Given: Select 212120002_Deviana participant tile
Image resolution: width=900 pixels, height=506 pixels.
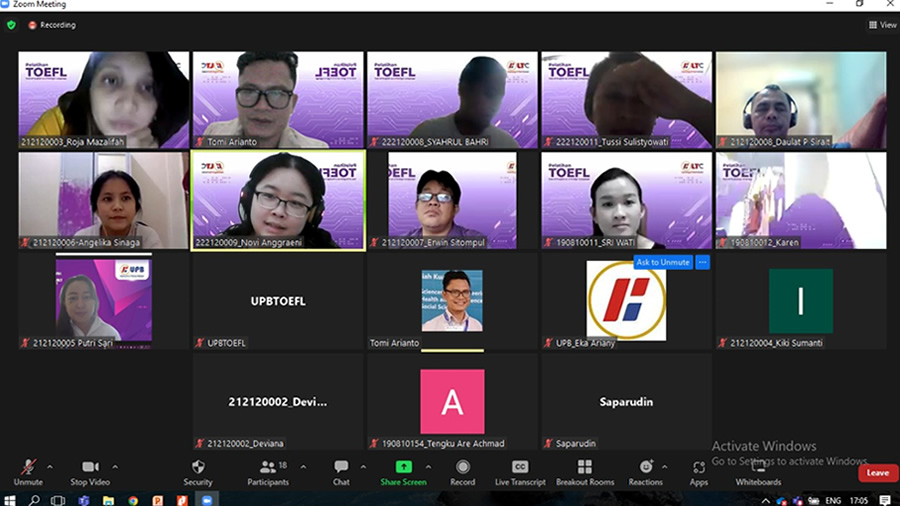Looking at the screenshot, I should [x=278, y=402].
